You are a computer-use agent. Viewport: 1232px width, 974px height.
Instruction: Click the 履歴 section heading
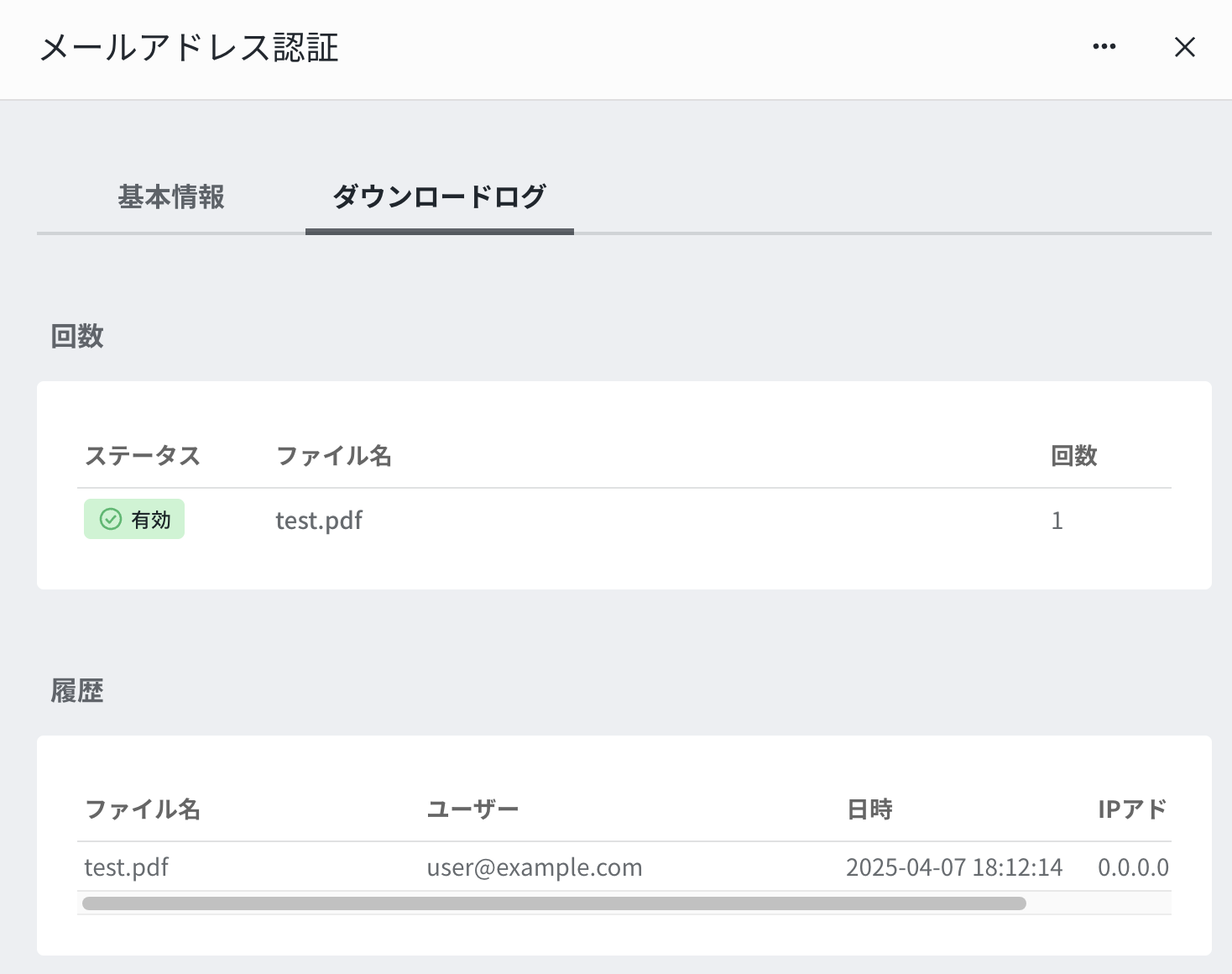pyautogui.click(x=77, y=691)
